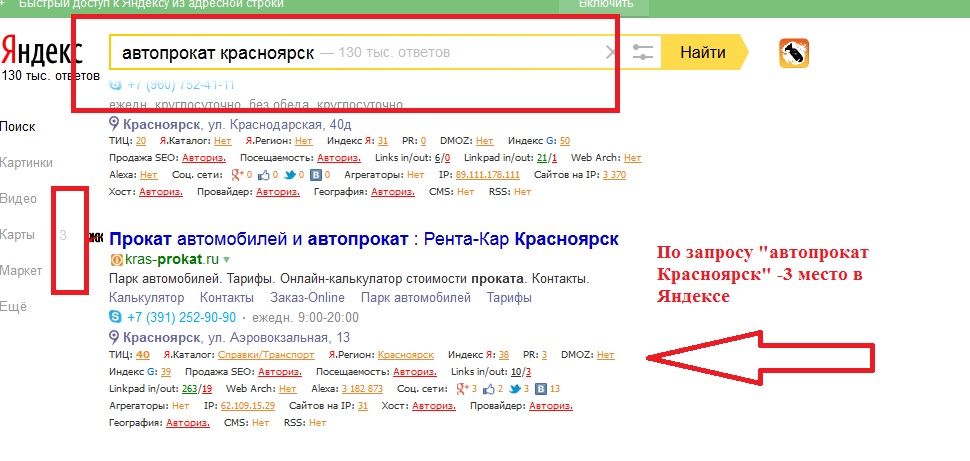Screen dimensions: 970x461
Task: Click the map pin beside ул. Краснодарская, 40д
Action: [114, 124]
